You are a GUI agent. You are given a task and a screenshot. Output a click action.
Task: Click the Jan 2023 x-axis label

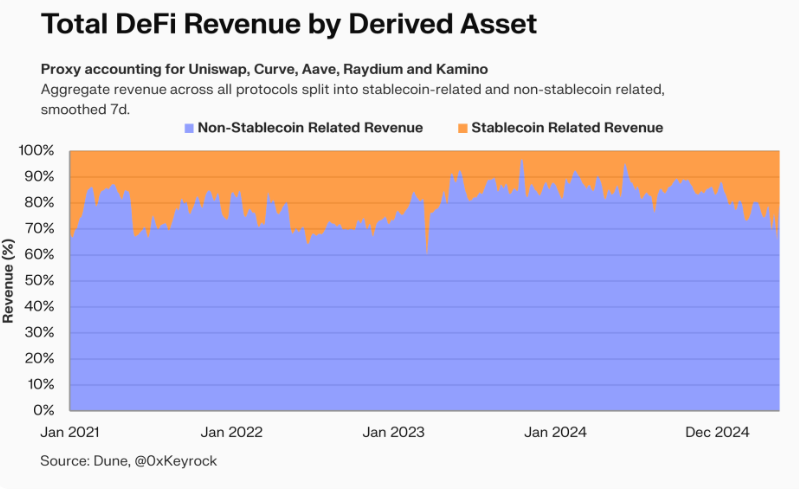[393, 432]
